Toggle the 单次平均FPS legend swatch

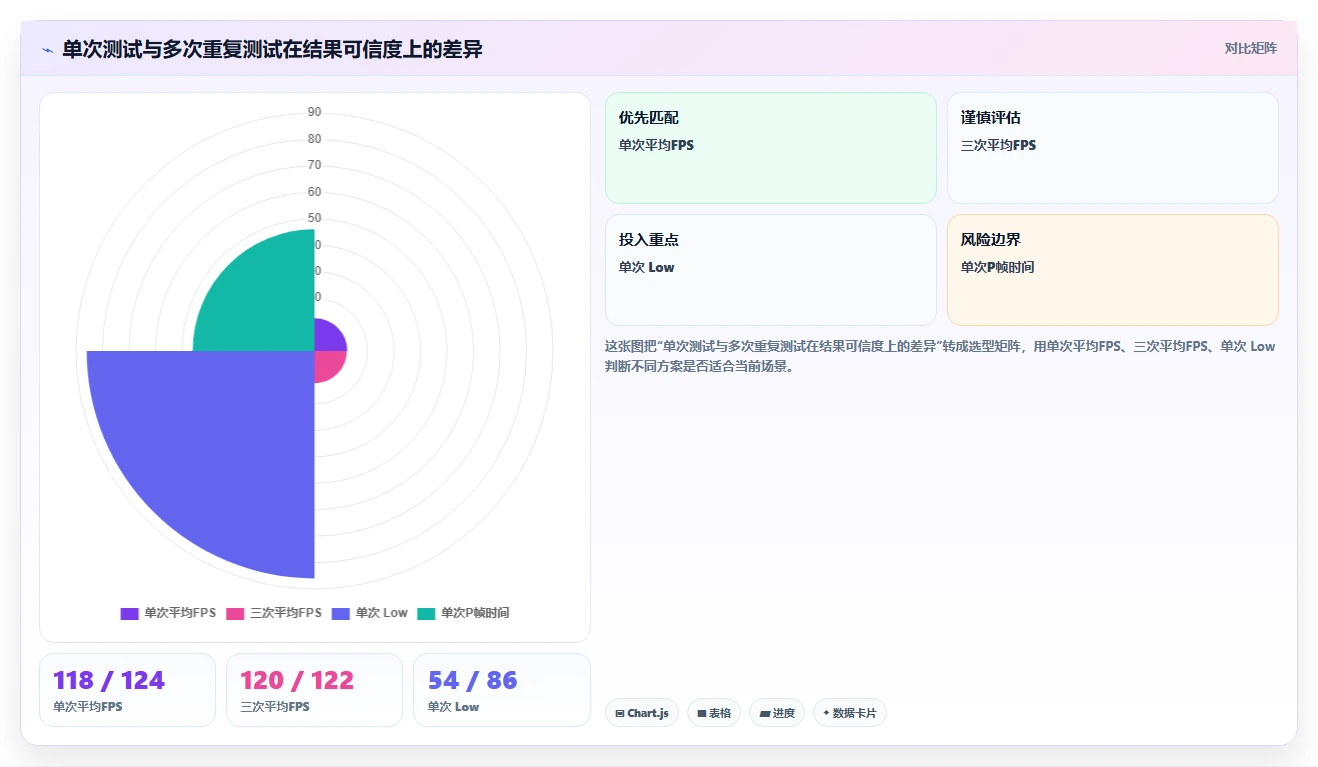pos(130,613)
